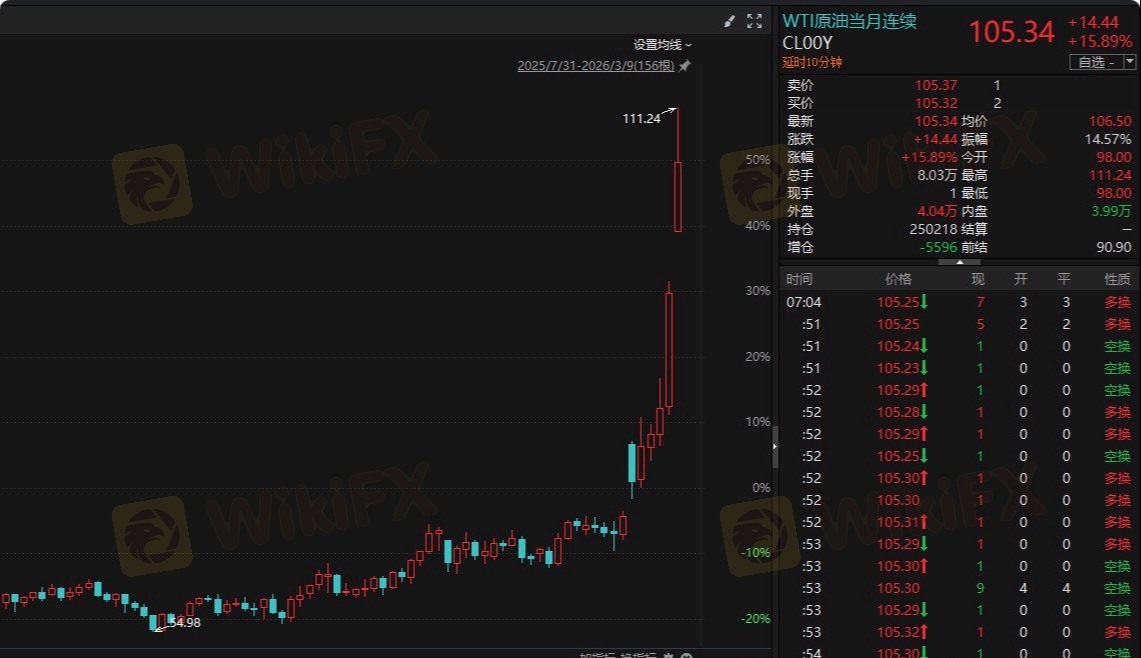The height and width of the screenshot is (658, 1141).
Task: Pin the chart date range
Action: [685, 66]
